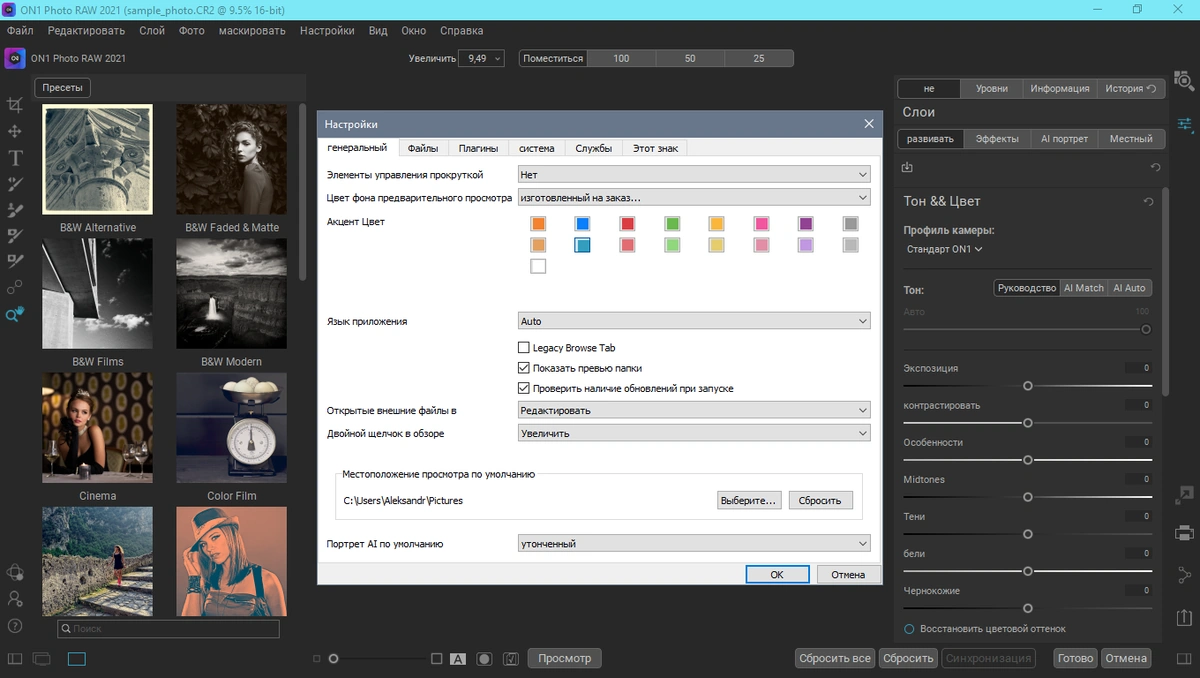Image resolution: width=1200 pixels, height=678 pixels.
Task: Toggle the right panel visibility icon
Action: [1185, 659]
